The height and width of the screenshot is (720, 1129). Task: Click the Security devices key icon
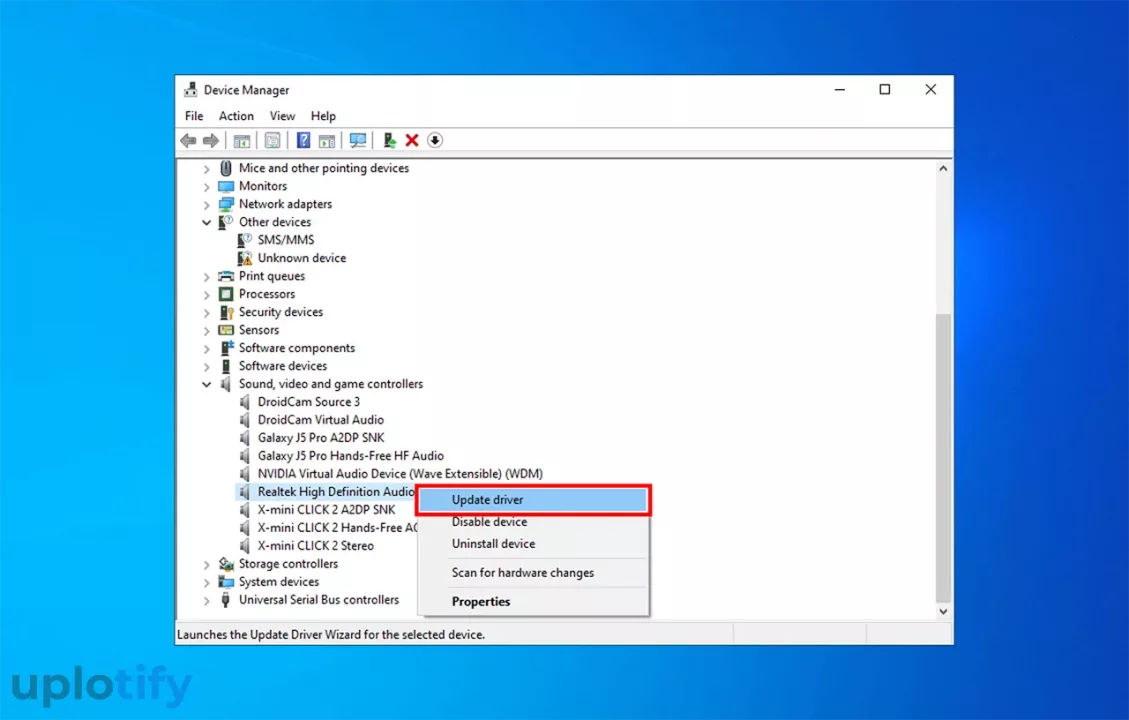(226, 312)
